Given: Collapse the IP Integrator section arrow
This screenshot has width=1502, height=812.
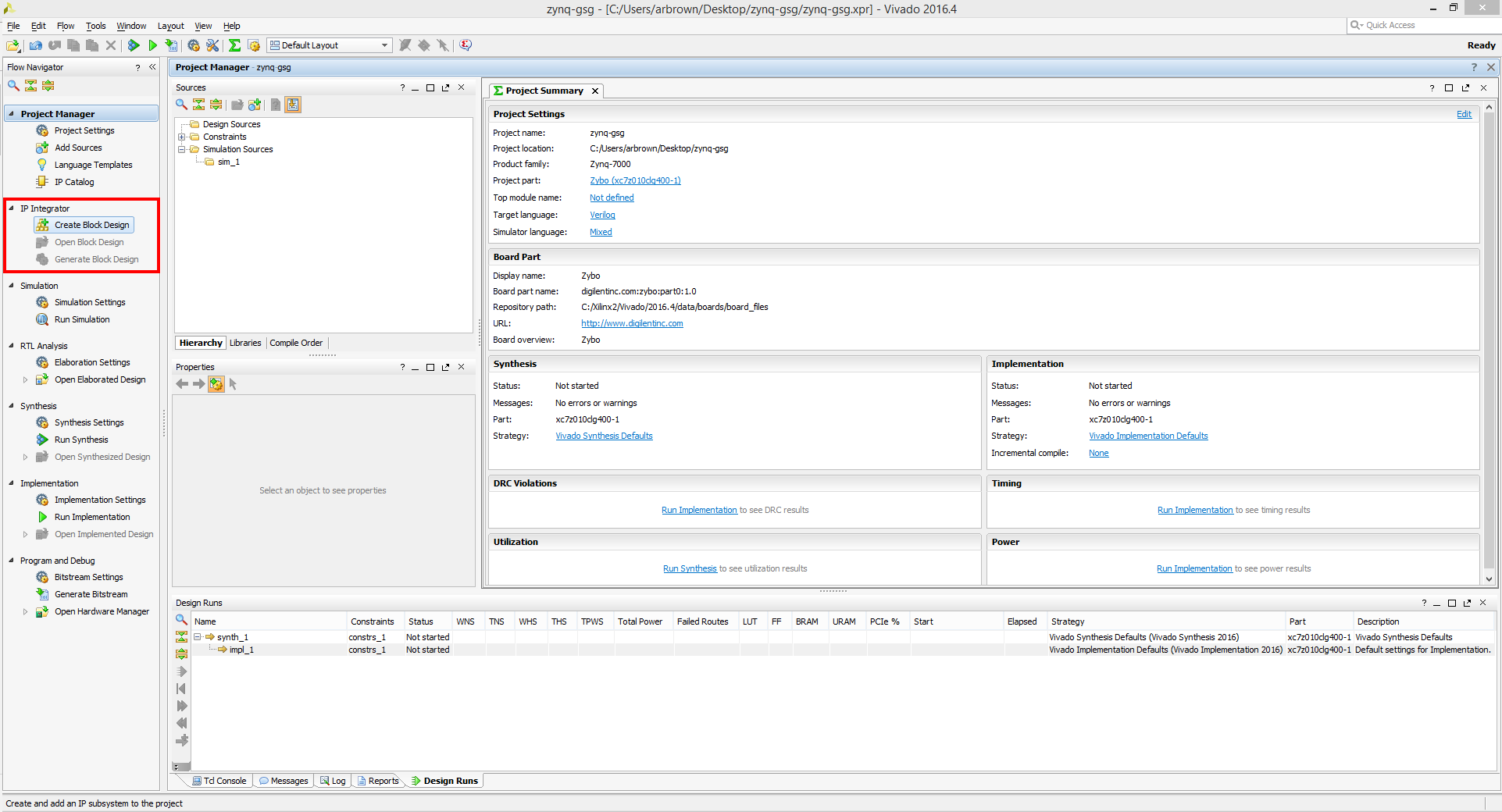Looking at the screenshot, I should (x=11, y=208).
